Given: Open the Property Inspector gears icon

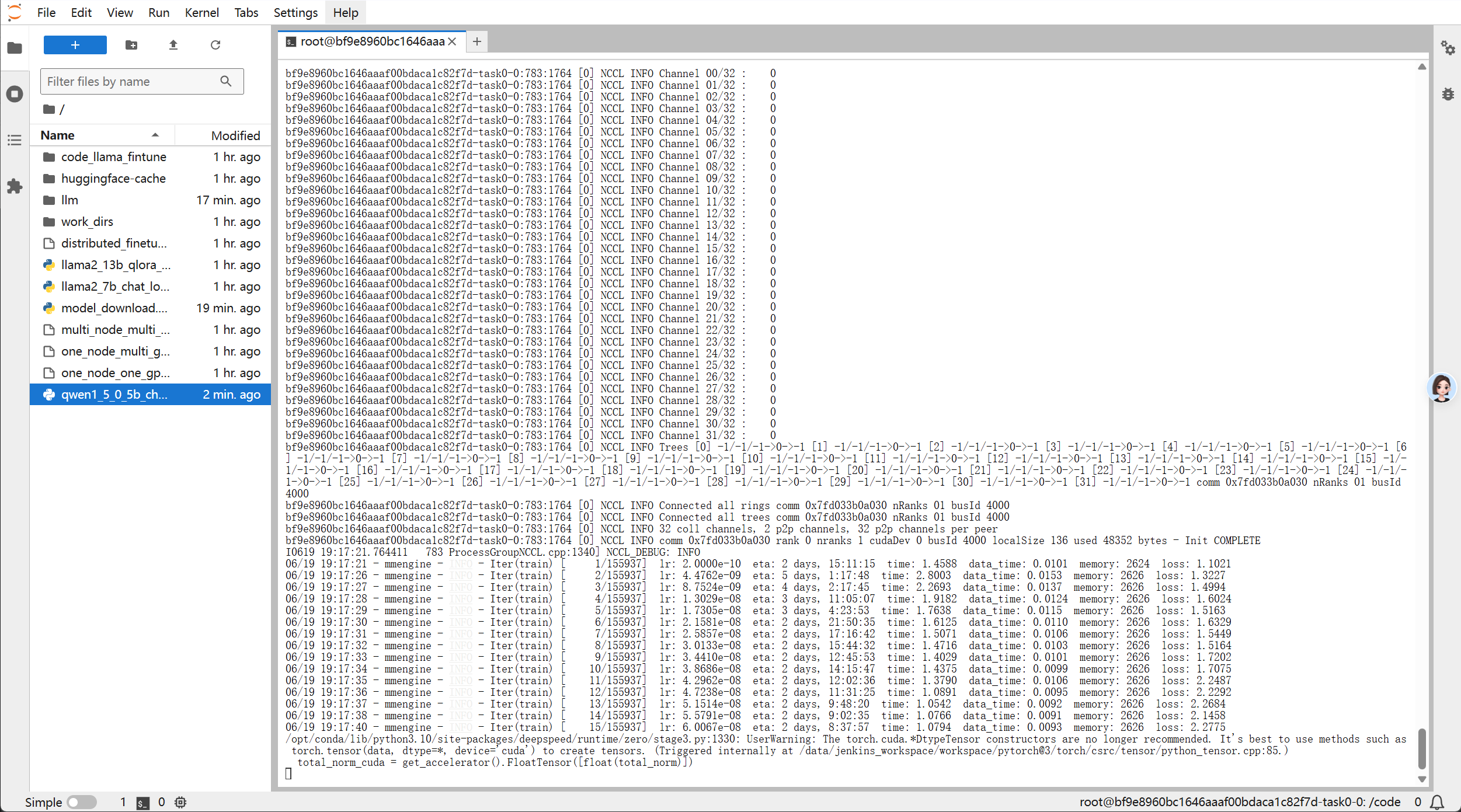Looking at the screenshot, I should [x=1448, y=48].
